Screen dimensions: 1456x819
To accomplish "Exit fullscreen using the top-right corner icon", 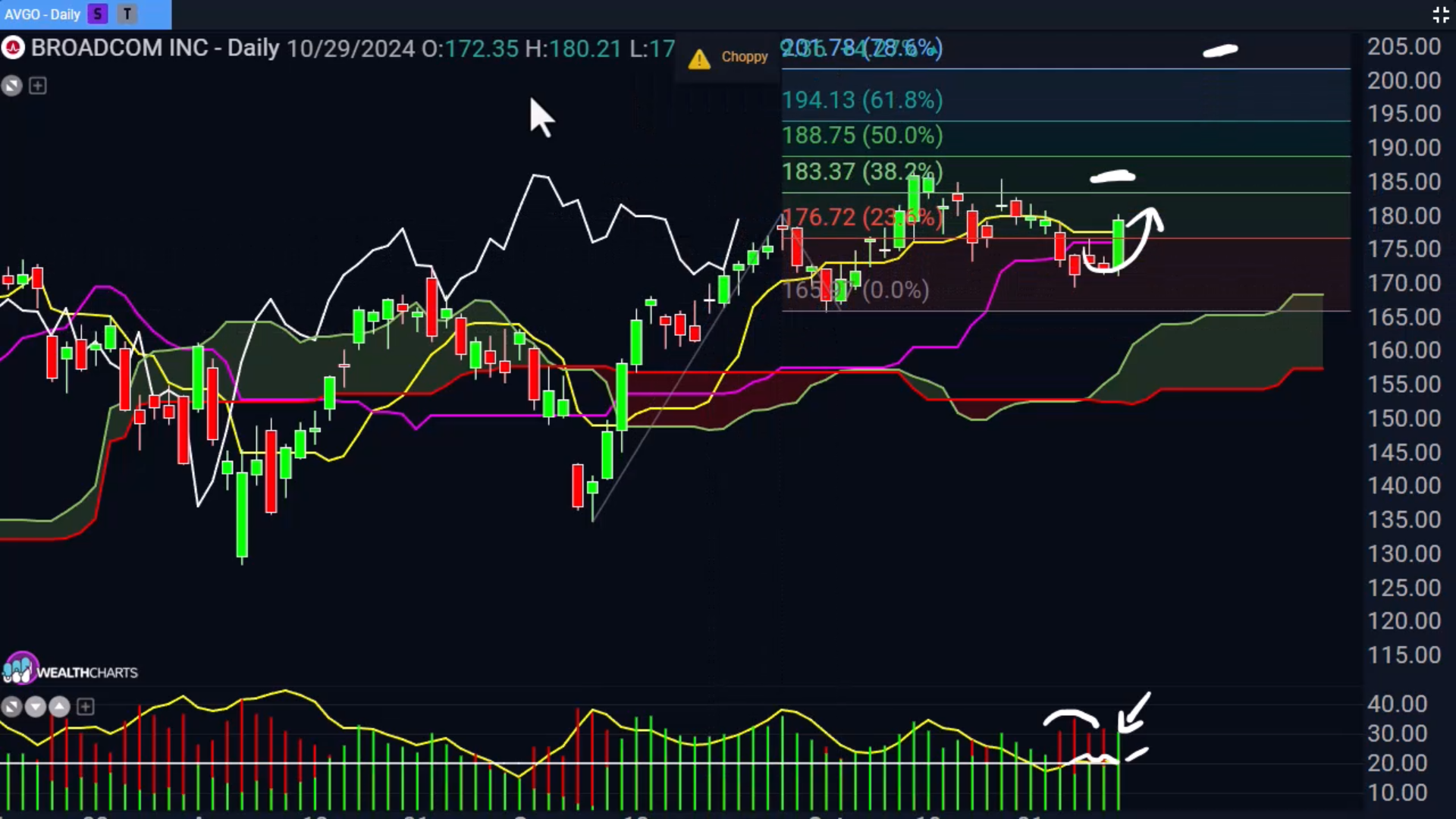I will [x=1440, y=14].
